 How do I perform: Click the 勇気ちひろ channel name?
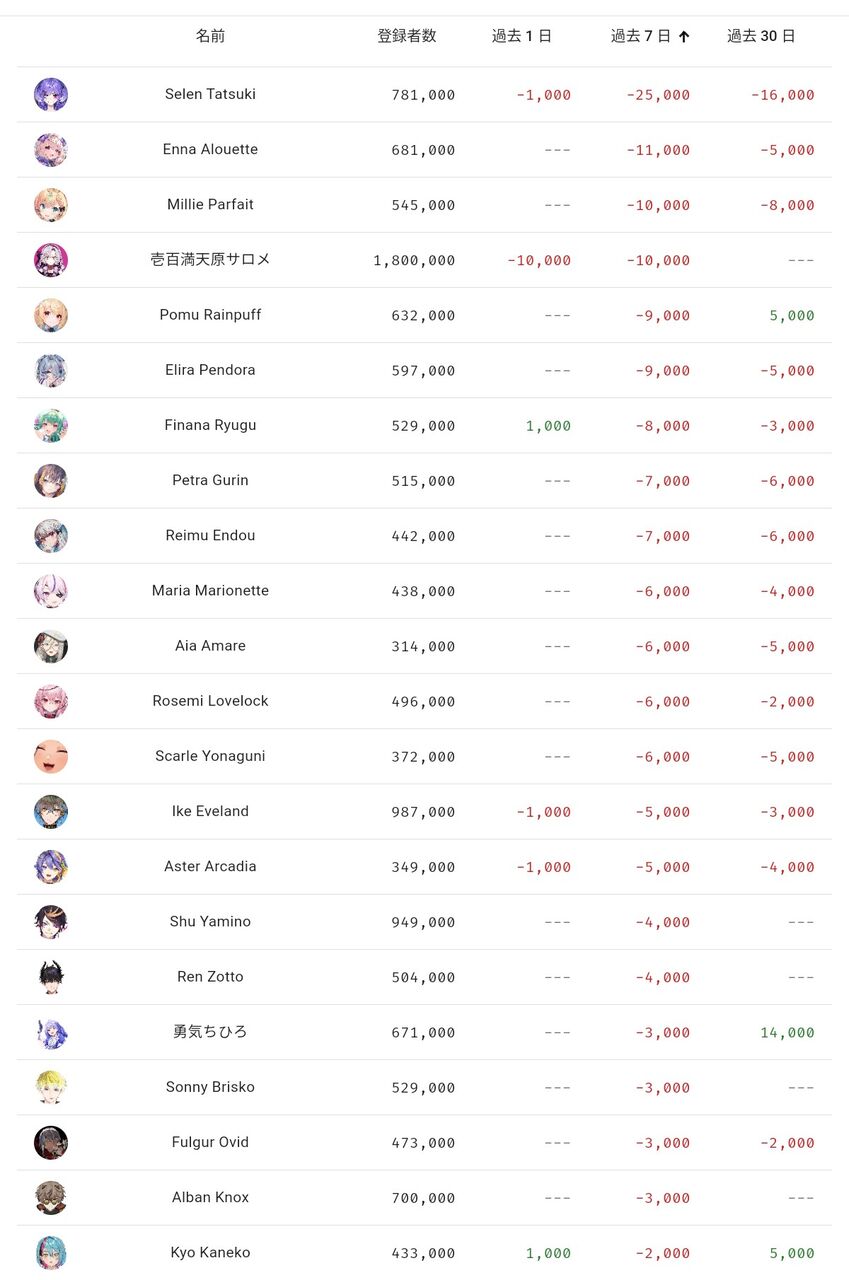pyautogui.click(x=210, y=1032)
